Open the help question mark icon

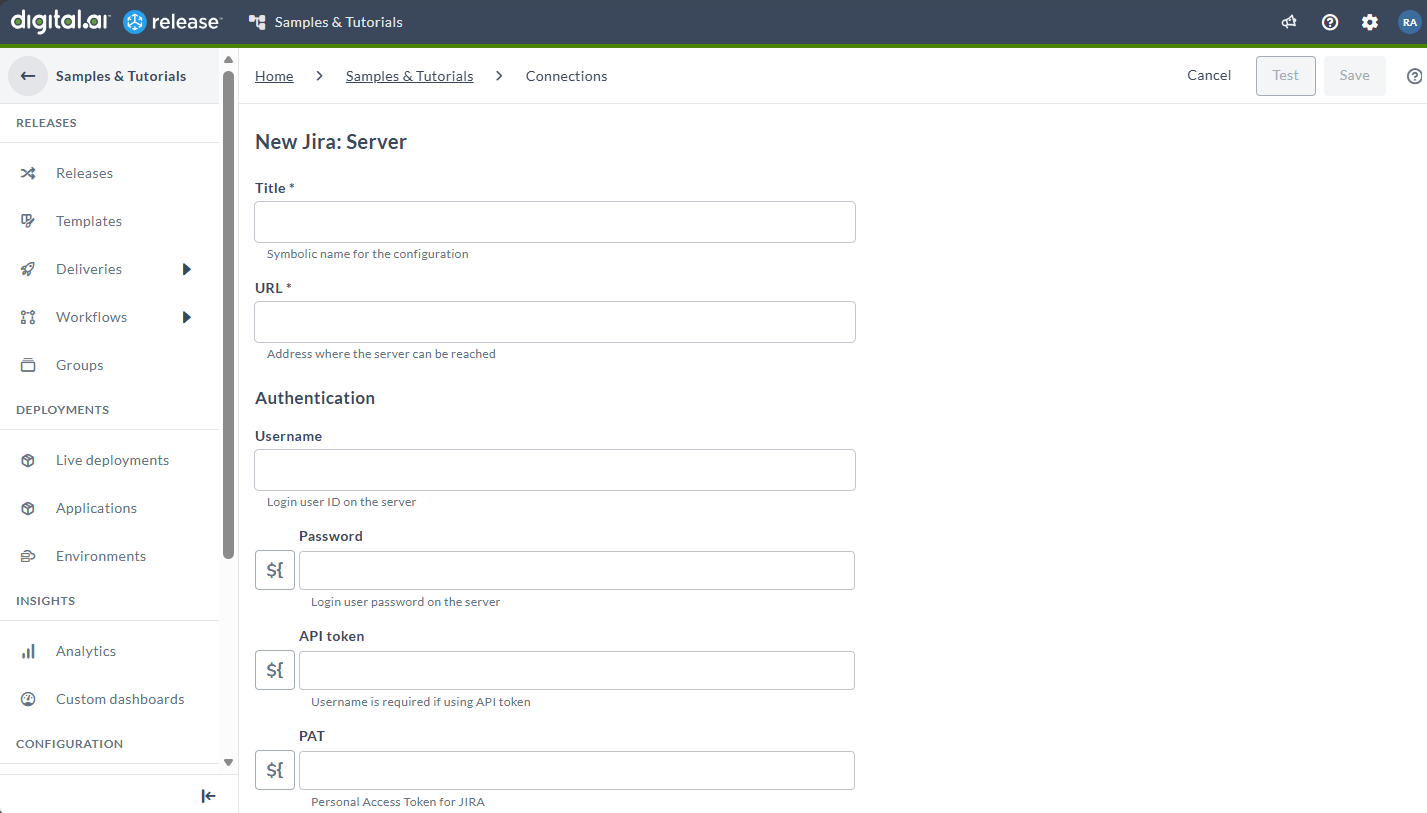point(1329,21)
